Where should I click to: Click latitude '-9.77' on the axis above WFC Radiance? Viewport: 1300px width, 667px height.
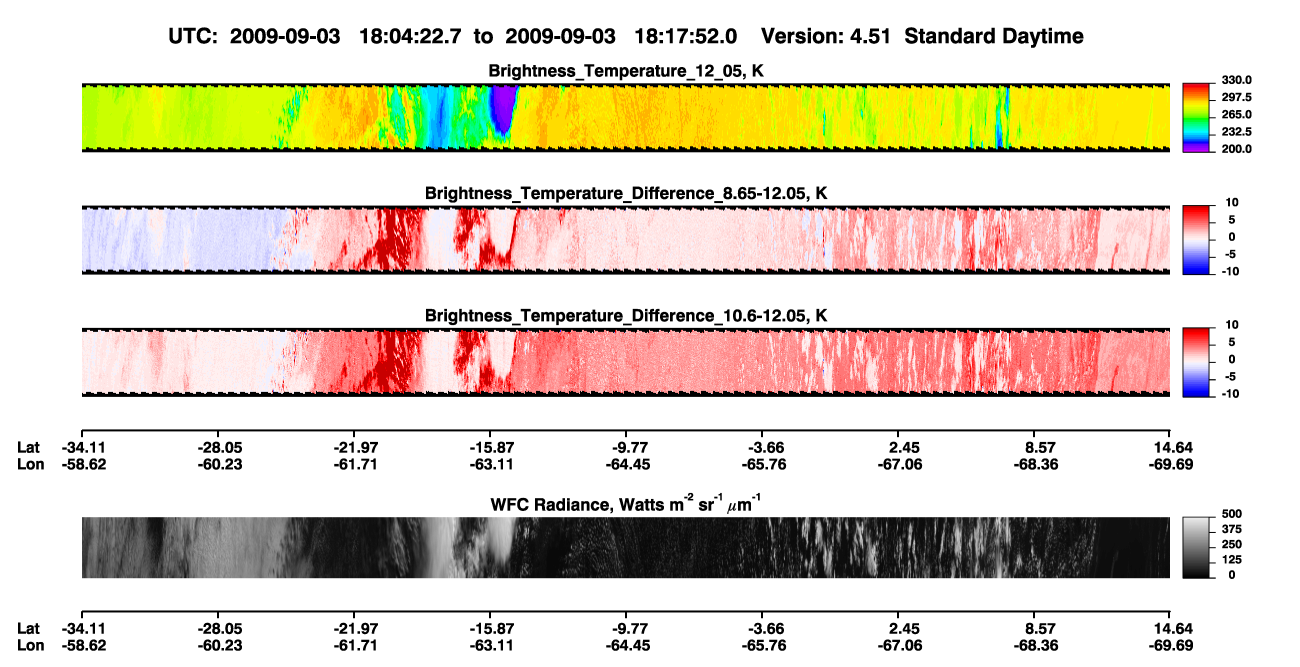[x=629, y=447]
